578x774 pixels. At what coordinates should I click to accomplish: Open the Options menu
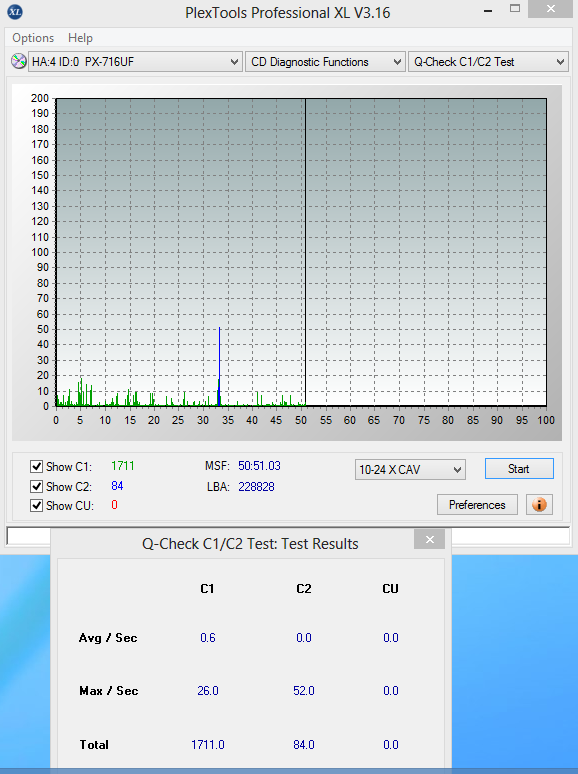tap(33, 38)
